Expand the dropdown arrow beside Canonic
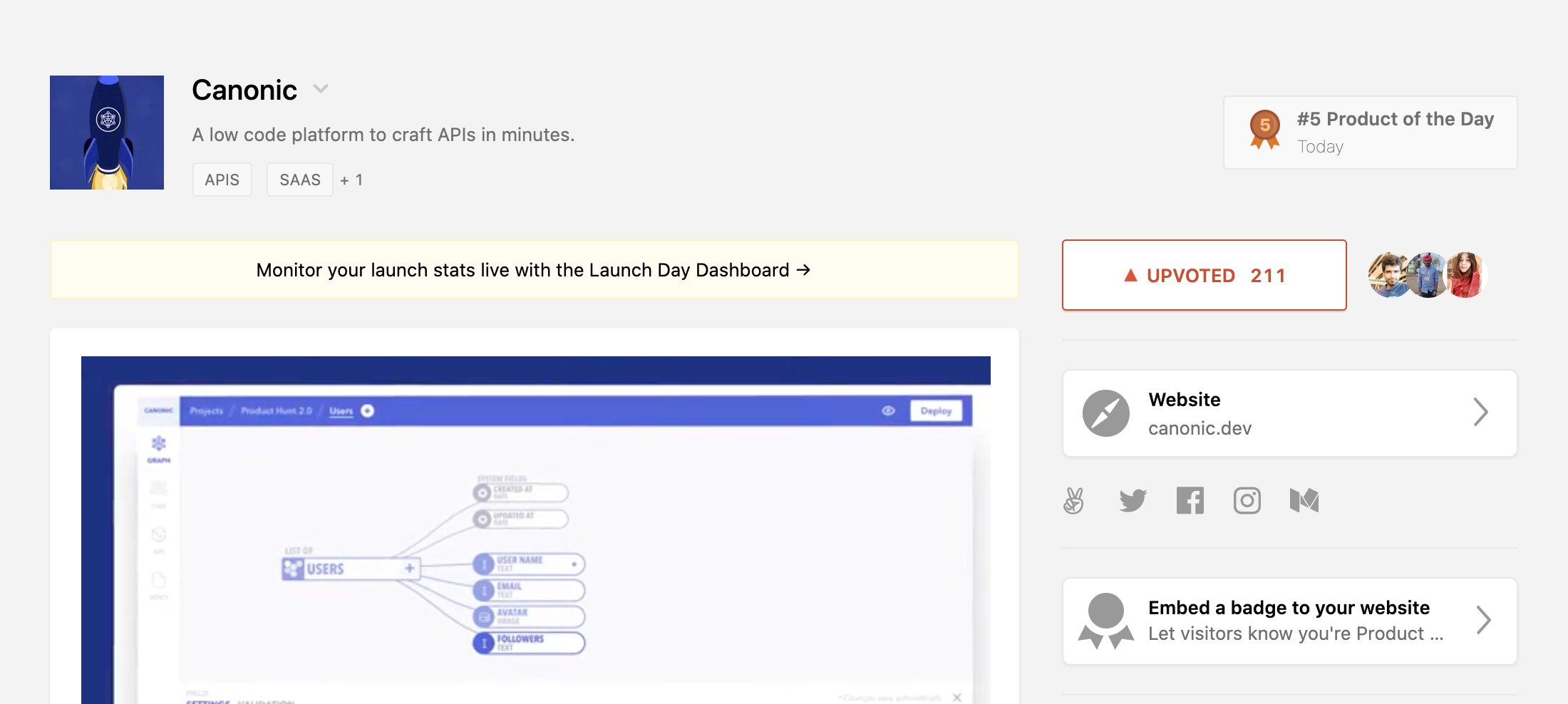1568x704 pixels. 321,89
